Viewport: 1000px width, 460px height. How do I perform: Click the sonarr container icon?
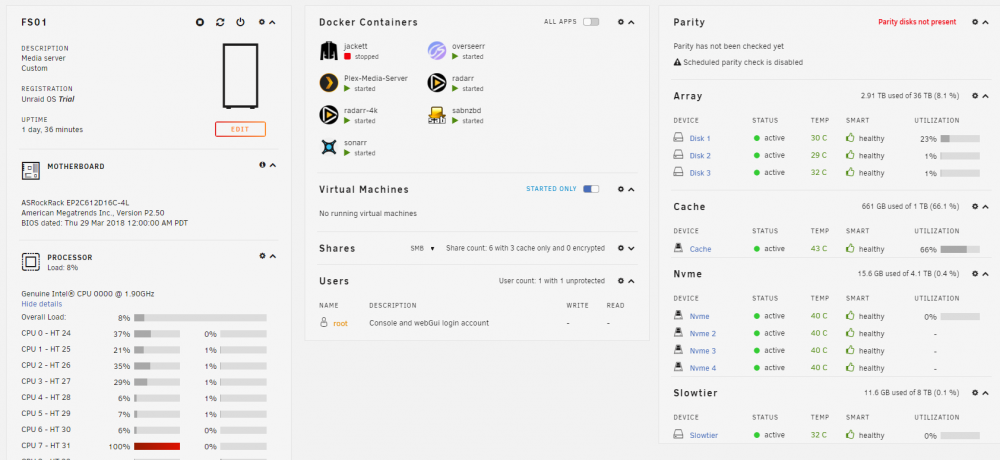pyautogui.click(x=328, y=147)
